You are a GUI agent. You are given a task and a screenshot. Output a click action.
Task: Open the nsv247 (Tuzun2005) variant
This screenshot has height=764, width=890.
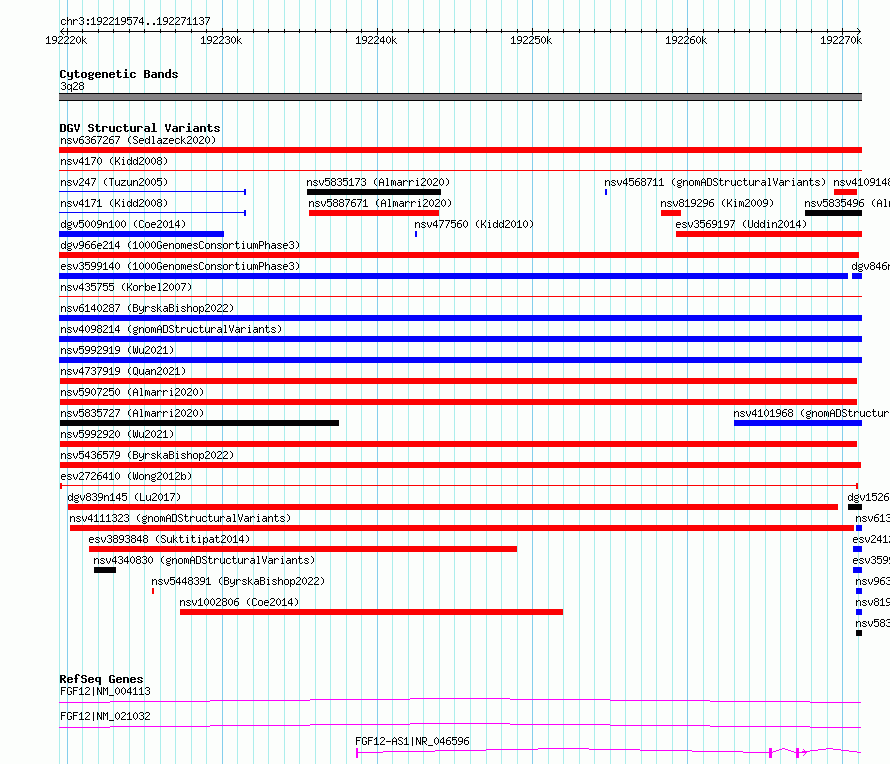coord(114,182)
